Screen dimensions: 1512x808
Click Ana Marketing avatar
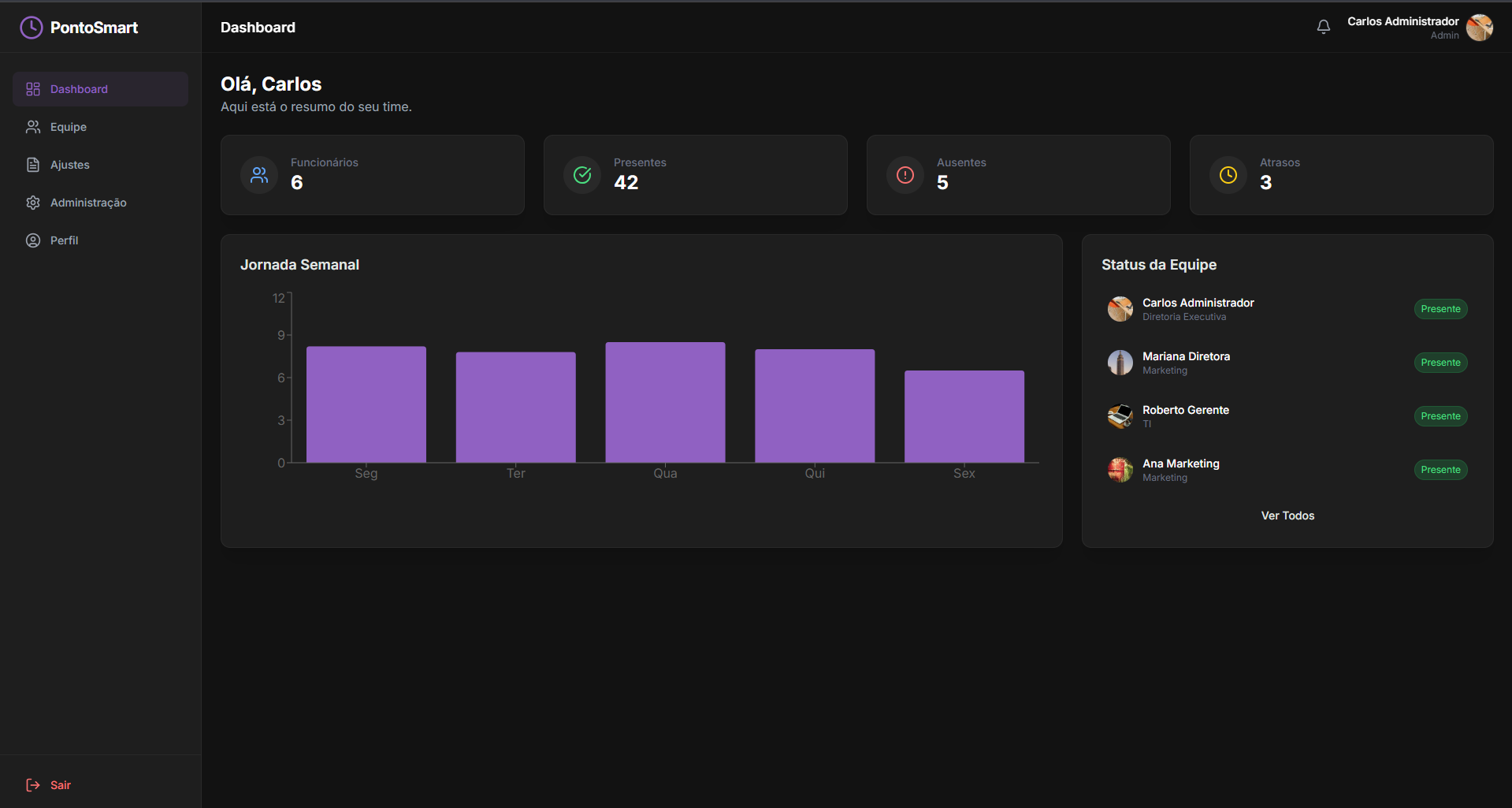pos(1120,470)
